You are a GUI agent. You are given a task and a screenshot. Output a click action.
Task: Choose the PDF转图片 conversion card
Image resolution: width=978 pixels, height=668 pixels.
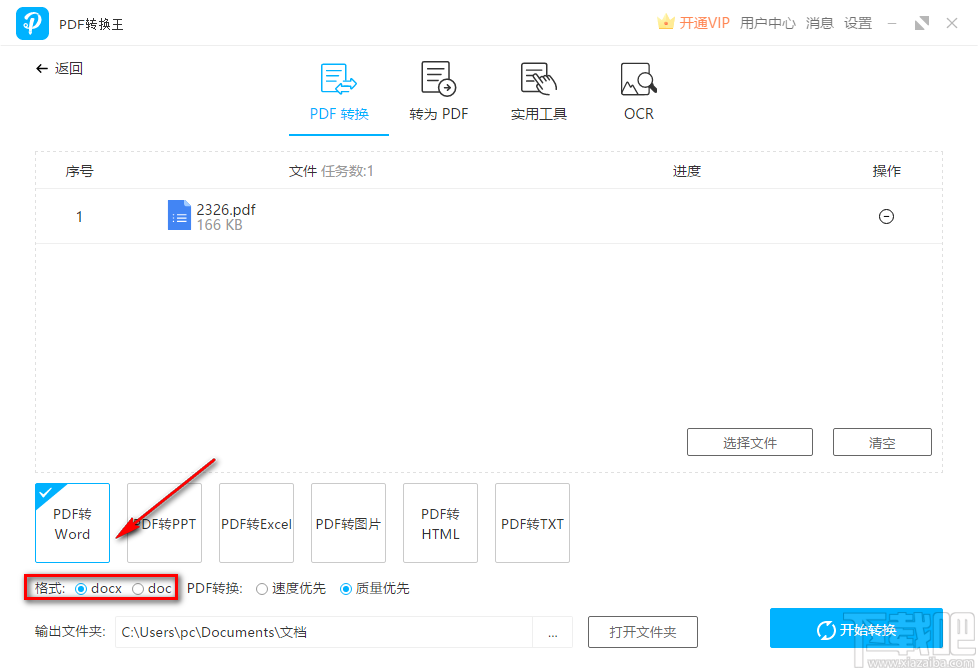(x=348, y=523)
